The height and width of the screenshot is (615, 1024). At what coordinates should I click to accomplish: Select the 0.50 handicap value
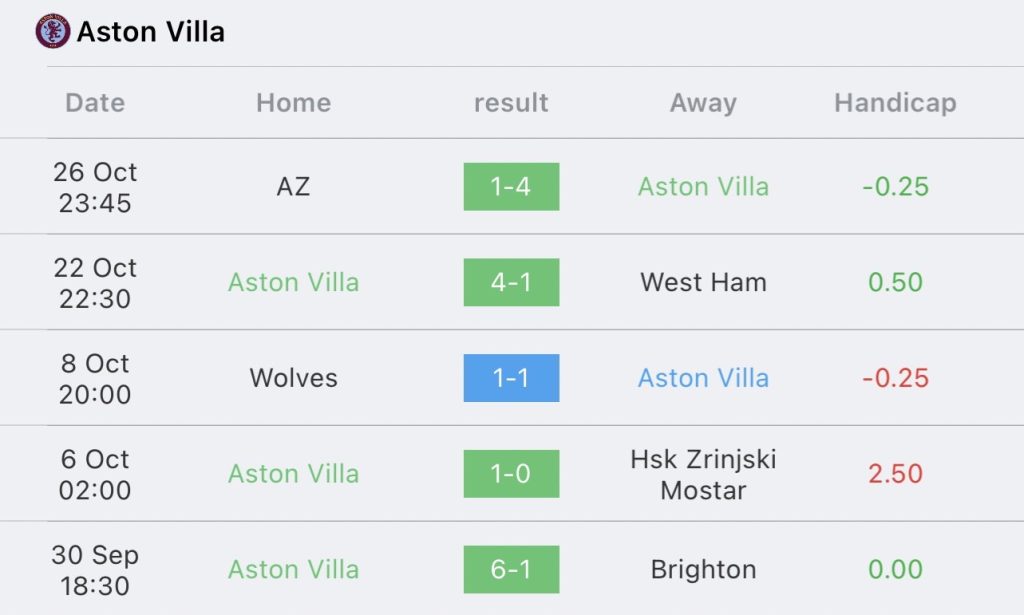pos(895,282)
